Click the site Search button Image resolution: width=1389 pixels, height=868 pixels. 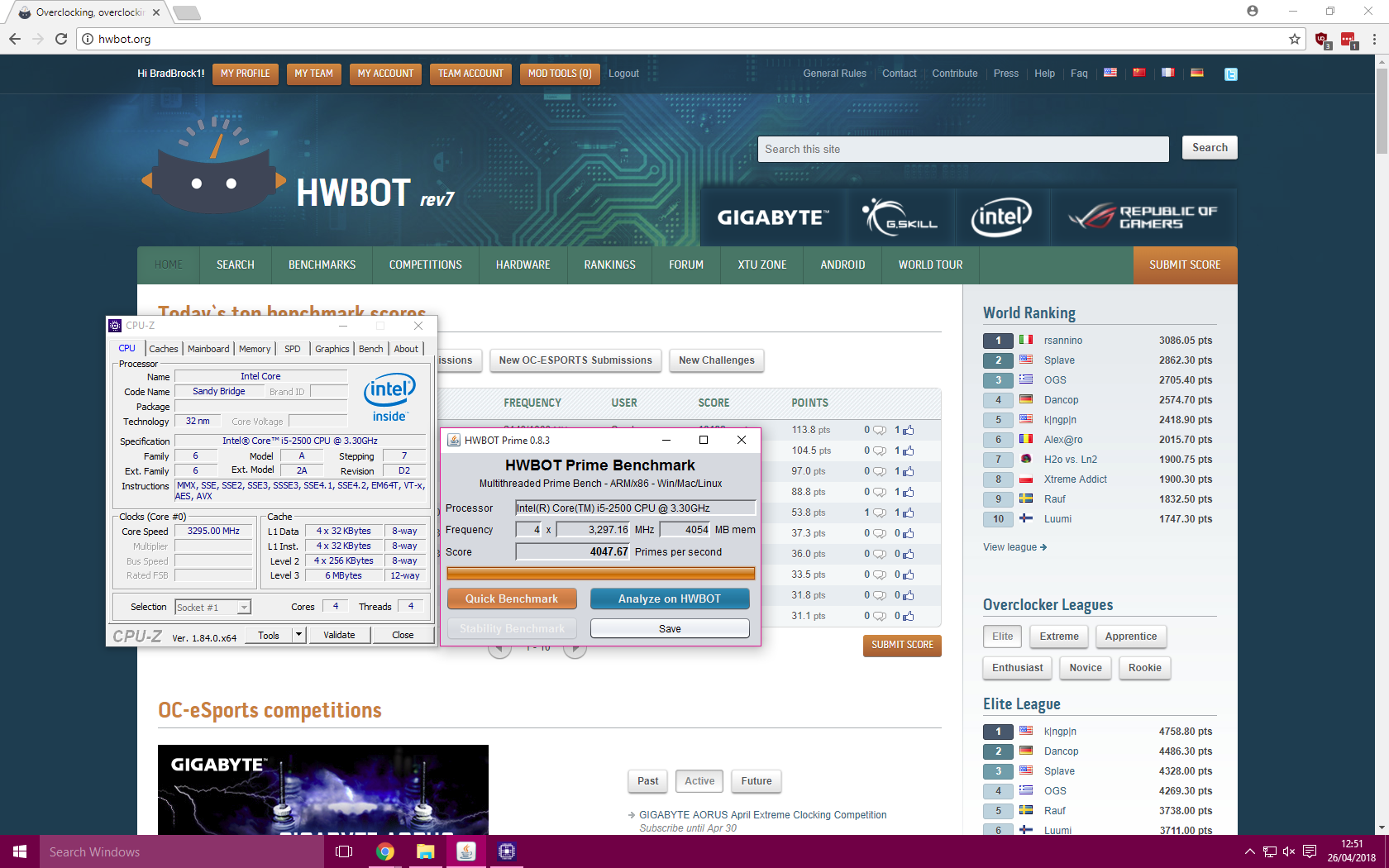tap(1210, 148)
